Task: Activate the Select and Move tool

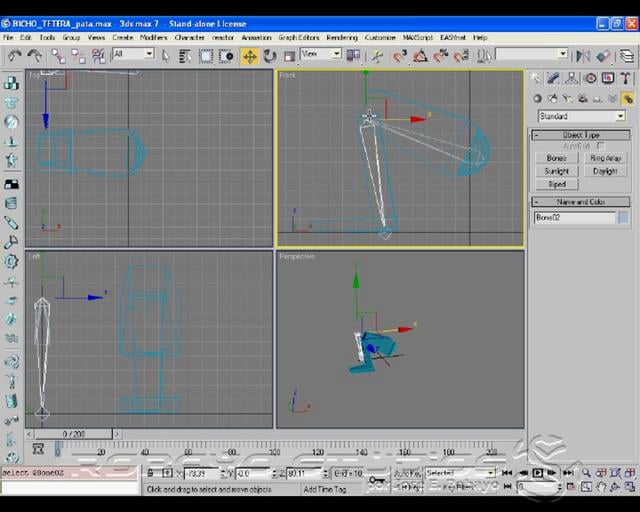Action: tap(249, 56)
